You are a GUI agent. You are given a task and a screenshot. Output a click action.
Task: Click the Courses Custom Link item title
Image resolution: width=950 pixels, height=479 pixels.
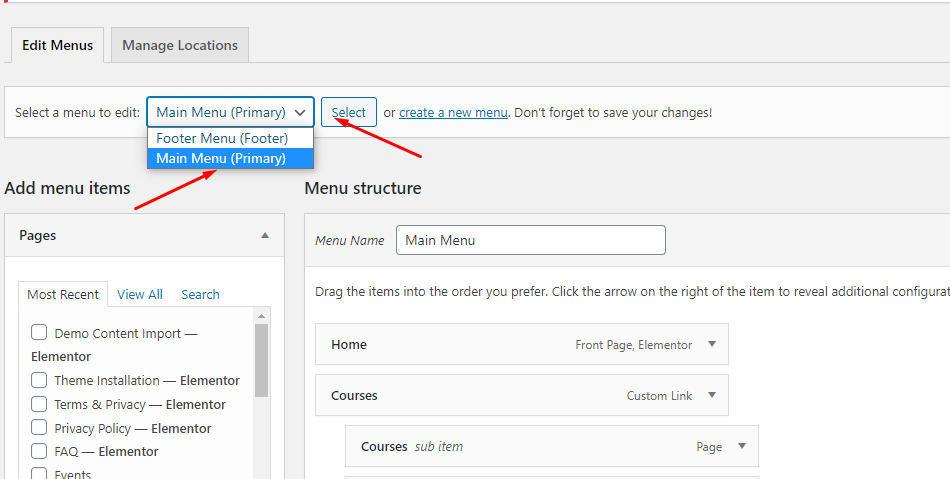click(354, 395)
